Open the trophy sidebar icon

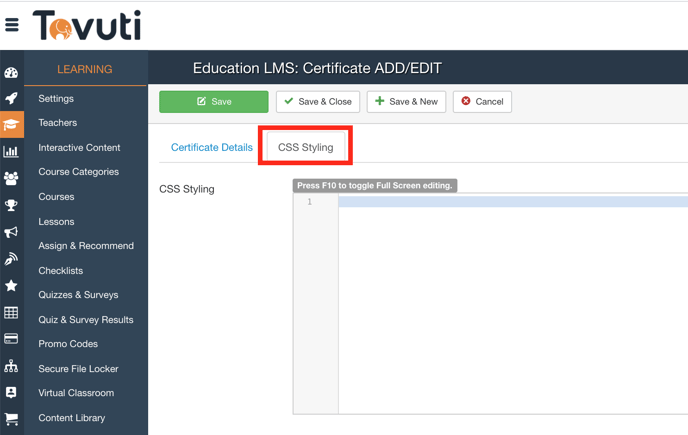click(11, 205)
